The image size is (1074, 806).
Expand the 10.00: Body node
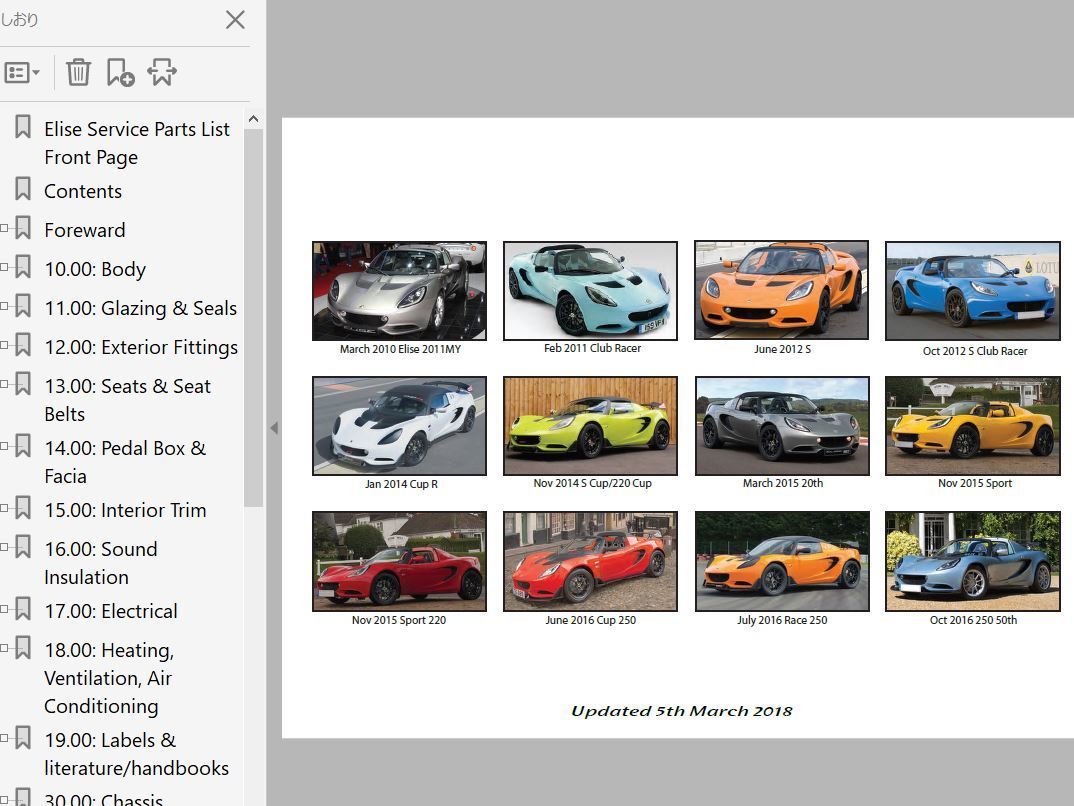4,267
